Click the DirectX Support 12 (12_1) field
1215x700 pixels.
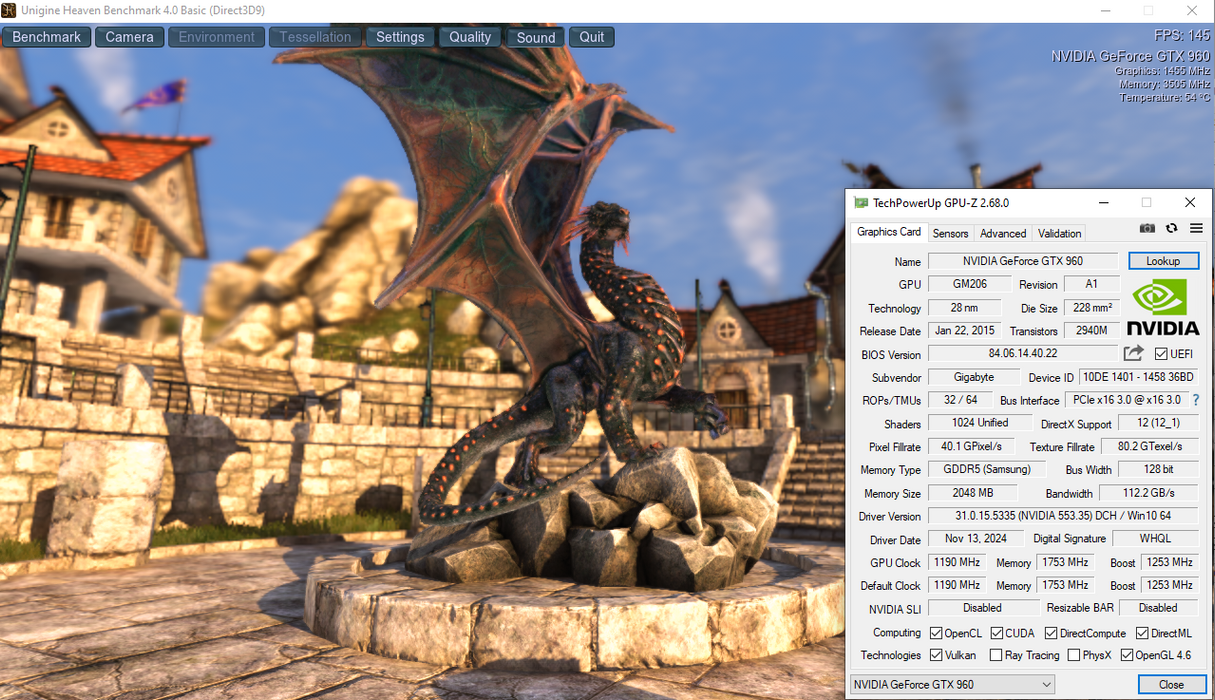(1158, 423)
